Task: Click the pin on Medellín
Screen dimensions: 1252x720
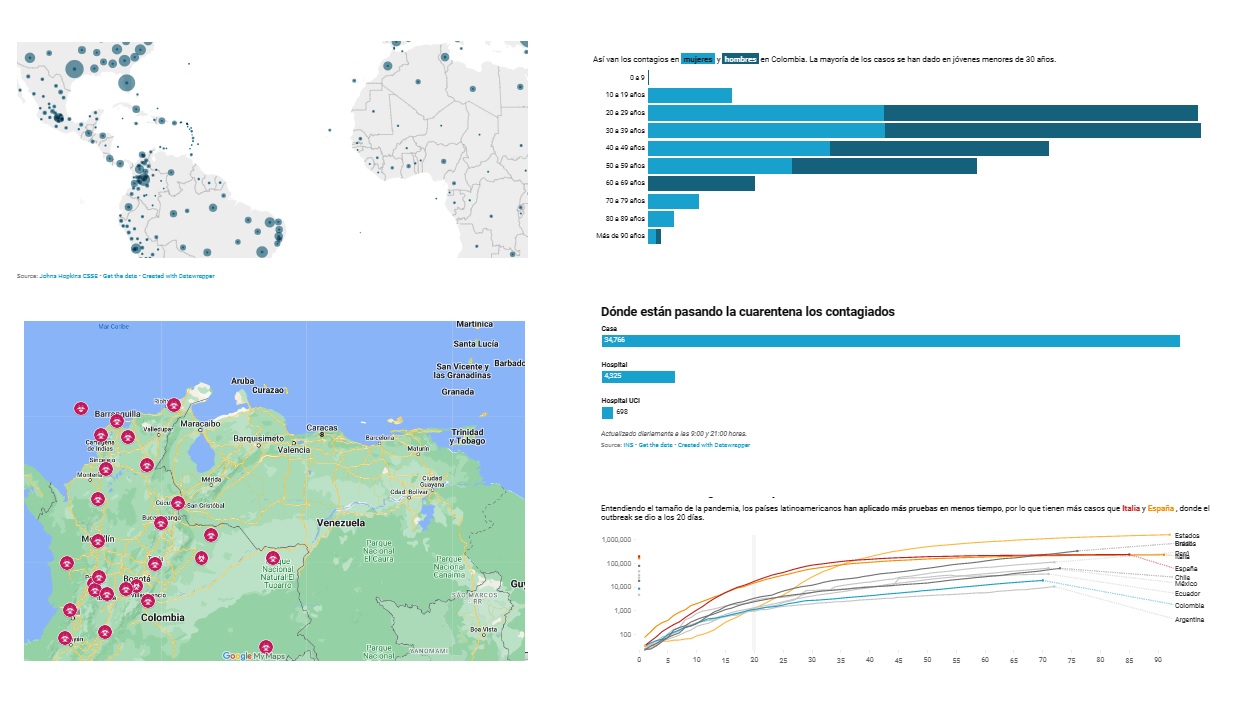Action: (97, 540)
